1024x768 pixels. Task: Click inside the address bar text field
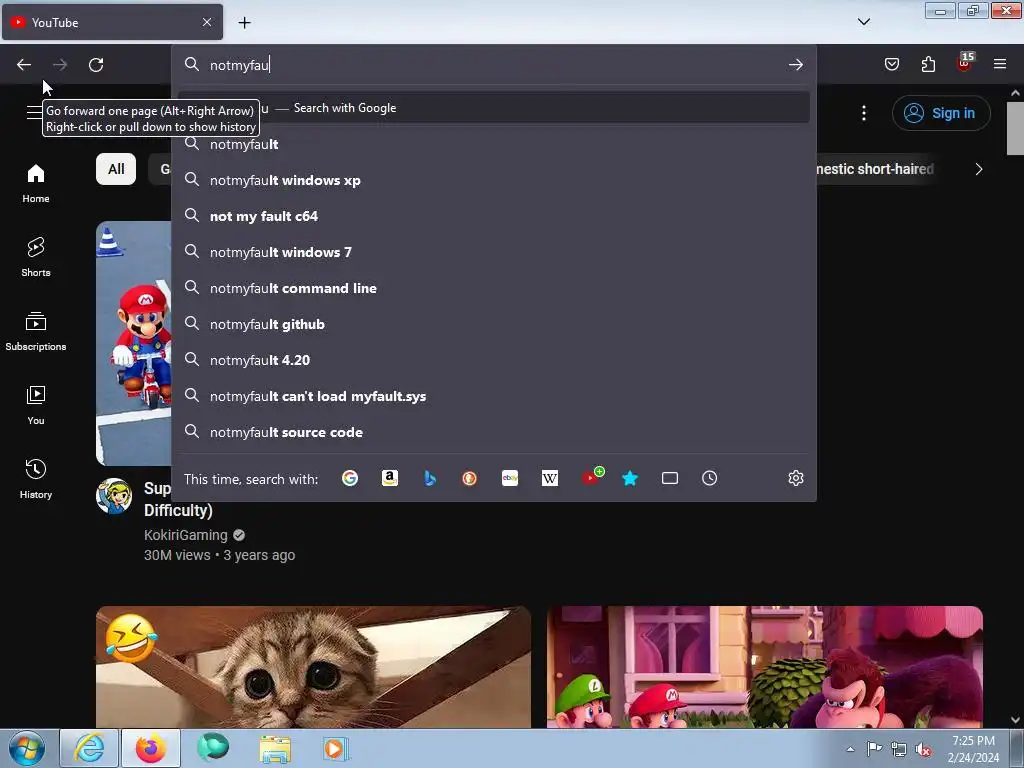pyautogui.click(x=494, y=65)
